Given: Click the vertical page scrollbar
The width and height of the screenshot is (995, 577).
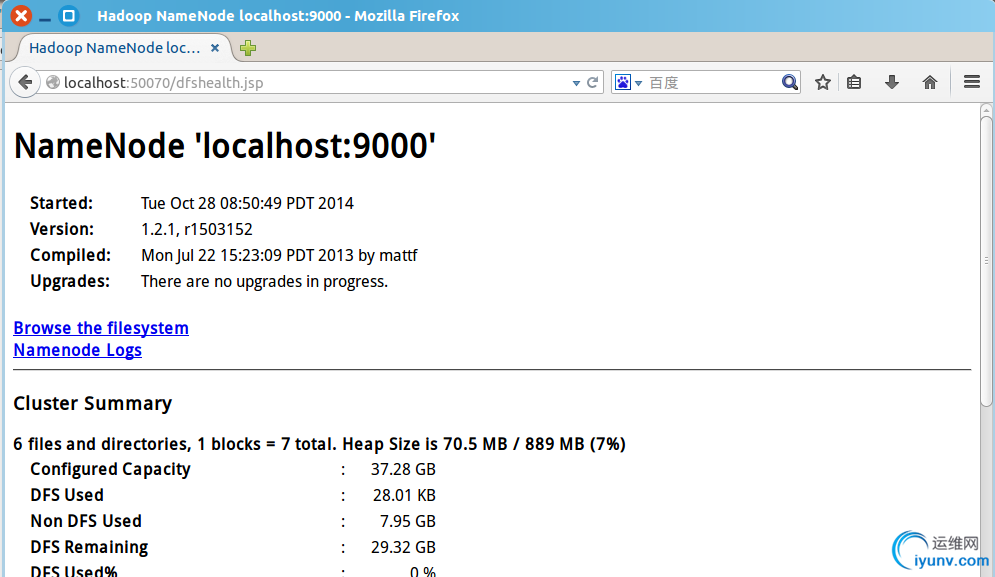Looking at the screenshot, I should click(985, 340).
